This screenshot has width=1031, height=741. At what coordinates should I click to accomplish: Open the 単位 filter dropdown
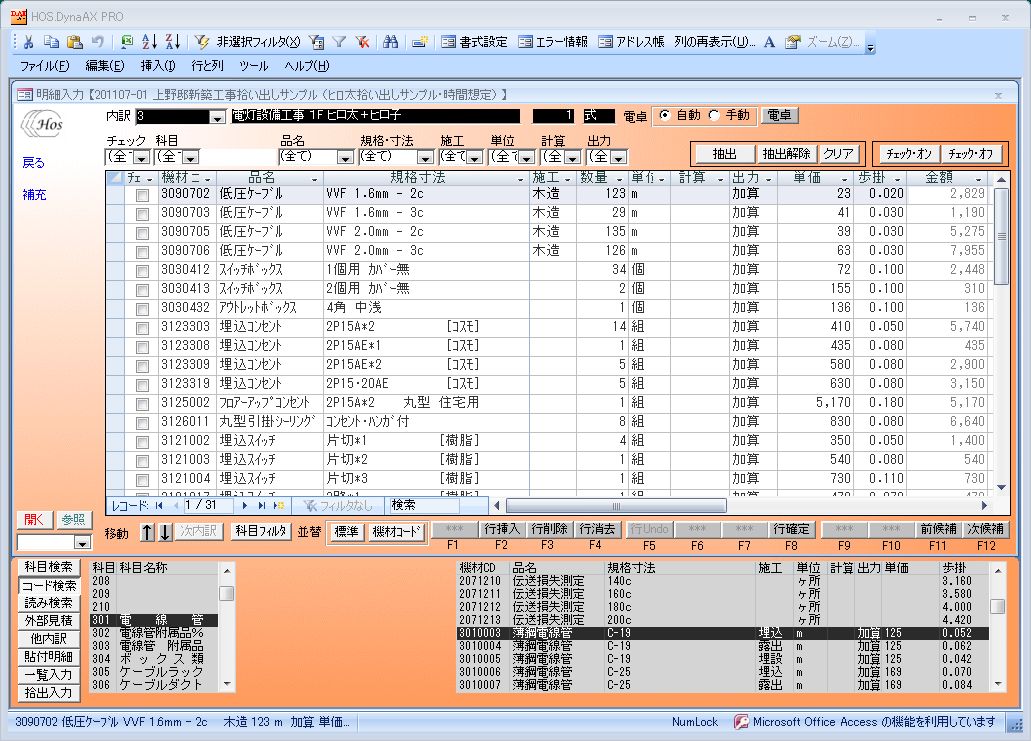[x=526, y=157]
